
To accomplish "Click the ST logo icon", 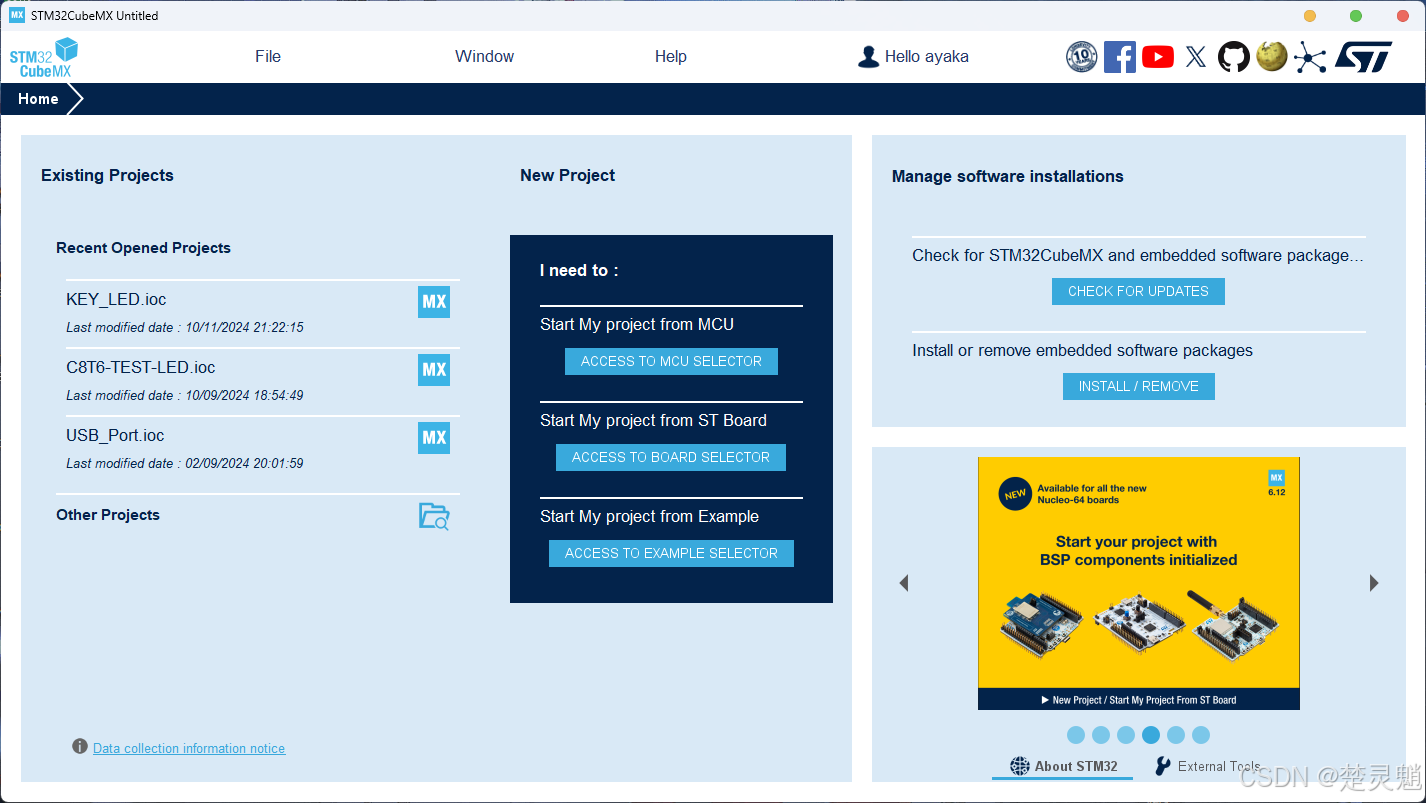I will (x=1363, y=57).
